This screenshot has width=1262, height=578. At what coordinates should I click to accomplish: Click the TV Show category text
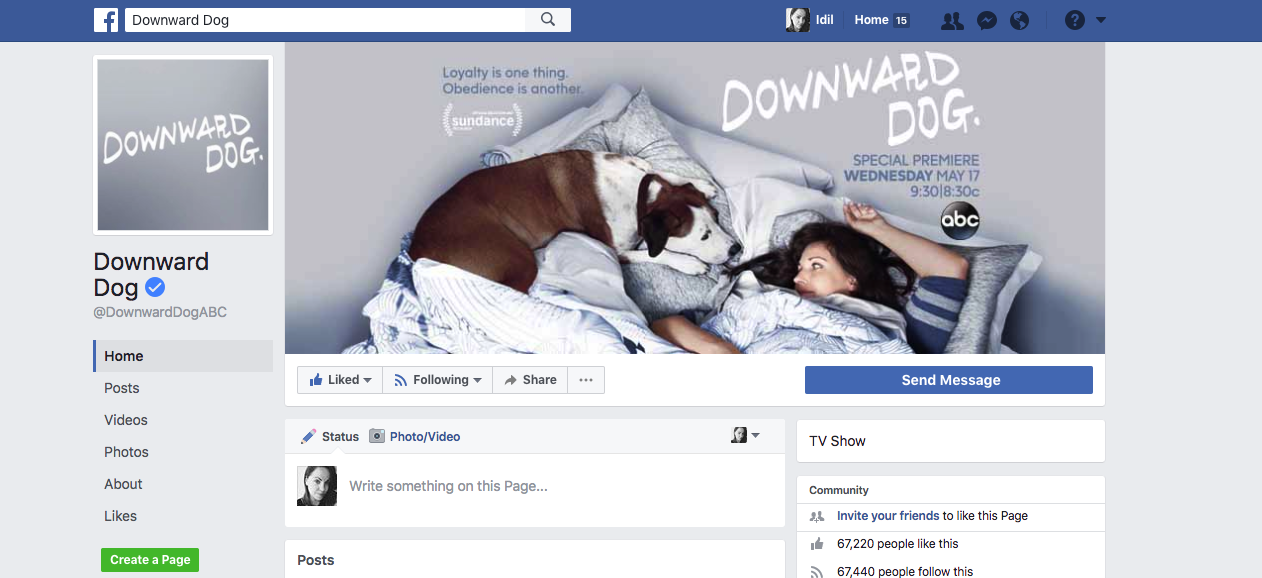pyautogui.click(x=837, y=441)
